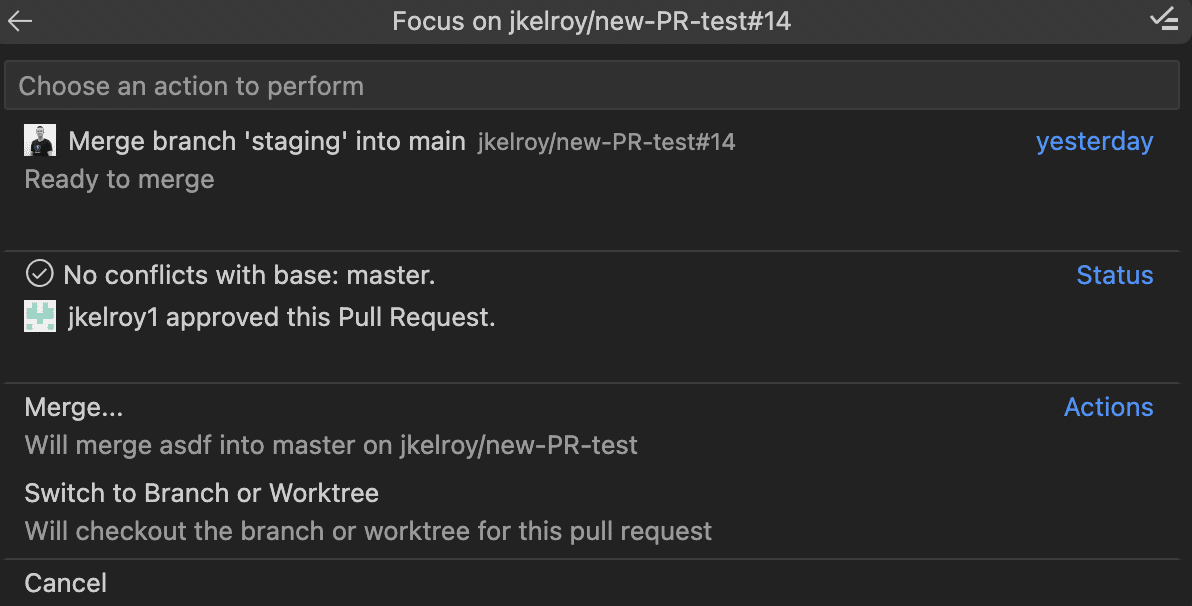
Task: Click the 'Ready to merge' status text
Action: click(x=119, y=180)
